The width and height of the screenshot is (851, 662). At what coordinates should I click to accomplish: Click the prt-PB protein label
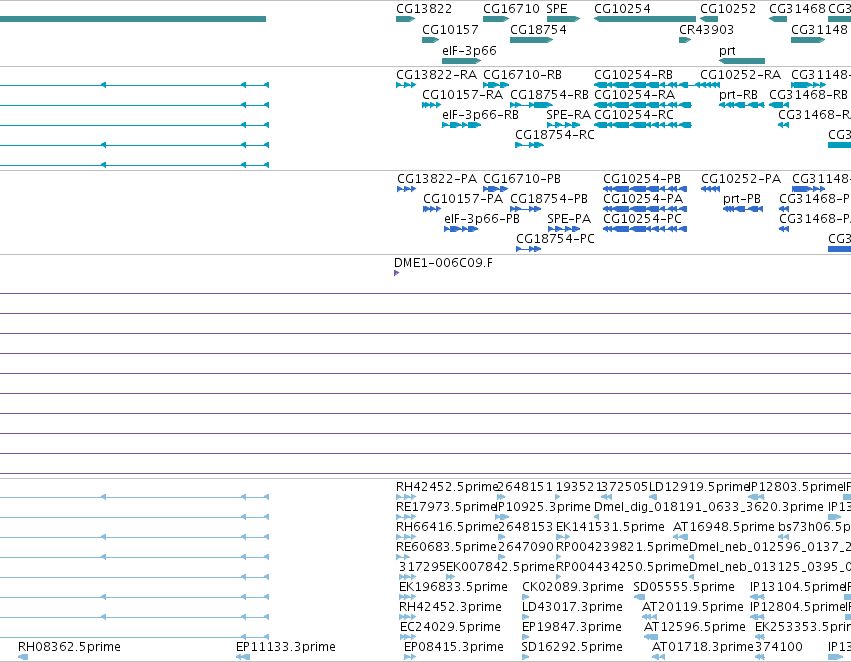click(x=742, y=199)
